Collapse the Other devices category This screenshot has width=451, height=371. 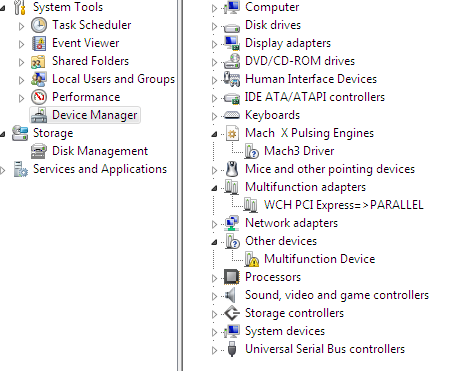pos(214,242)
